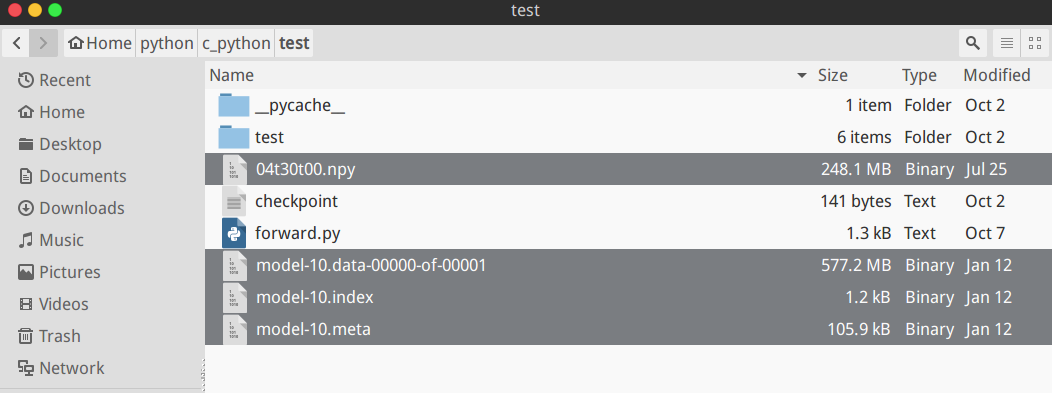Select model-10.meta file row
1052x393 pixels.
click(x=628, y=329)
